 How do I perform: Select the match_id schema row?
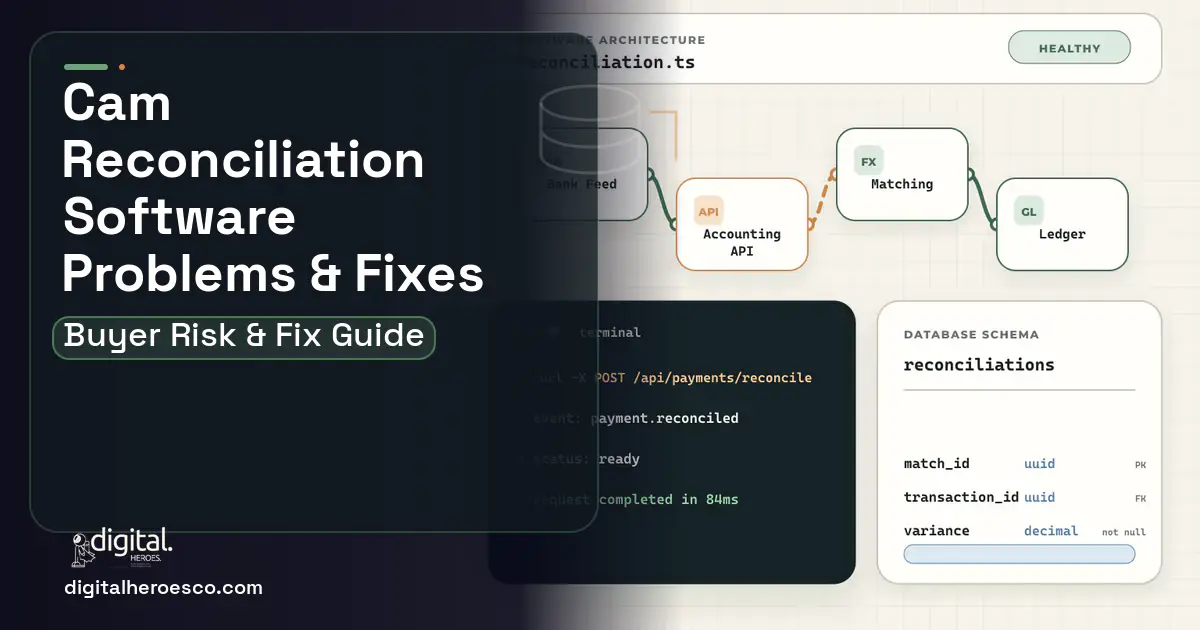pos(1024,464)
